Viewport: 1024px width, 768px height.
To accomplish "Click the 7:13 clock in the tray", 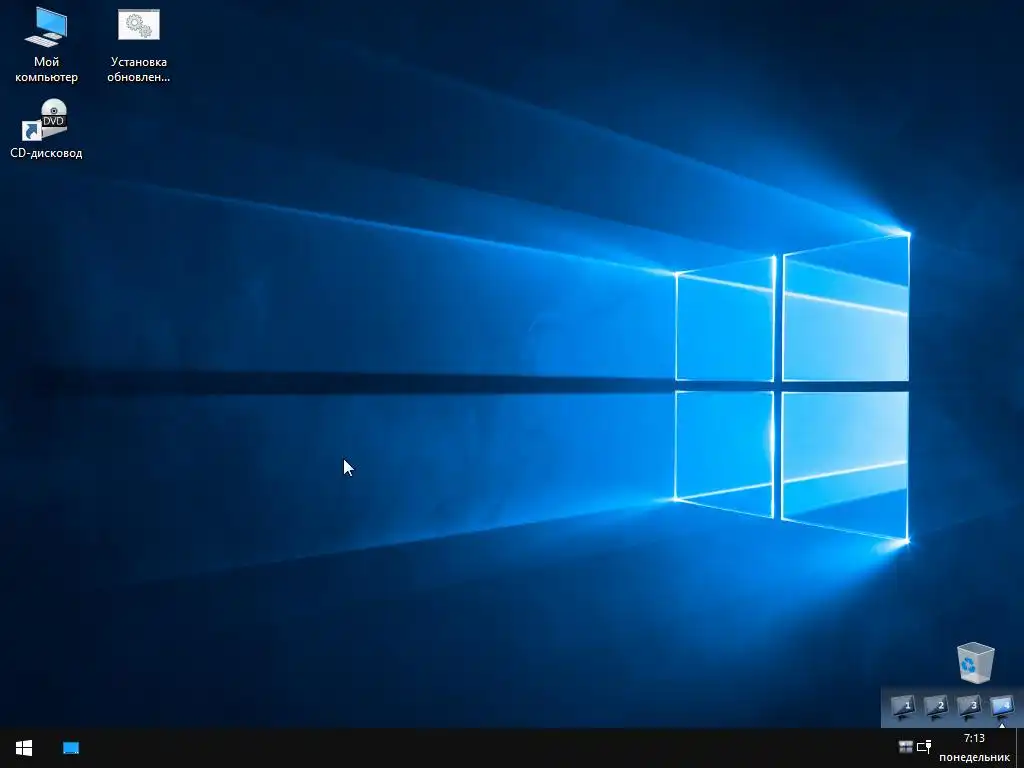I will [x=974, y=738].
